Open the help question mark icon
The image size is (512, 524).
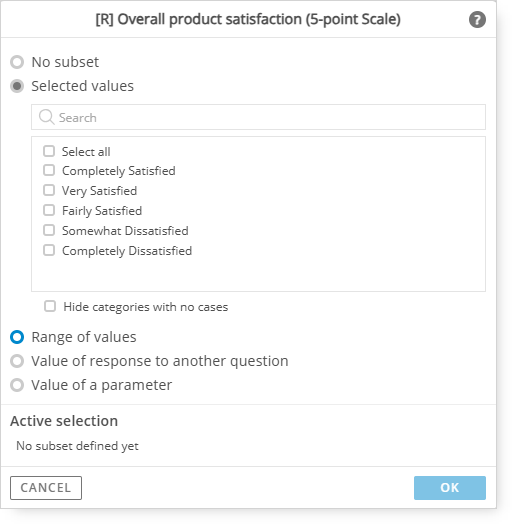(477, 20)
